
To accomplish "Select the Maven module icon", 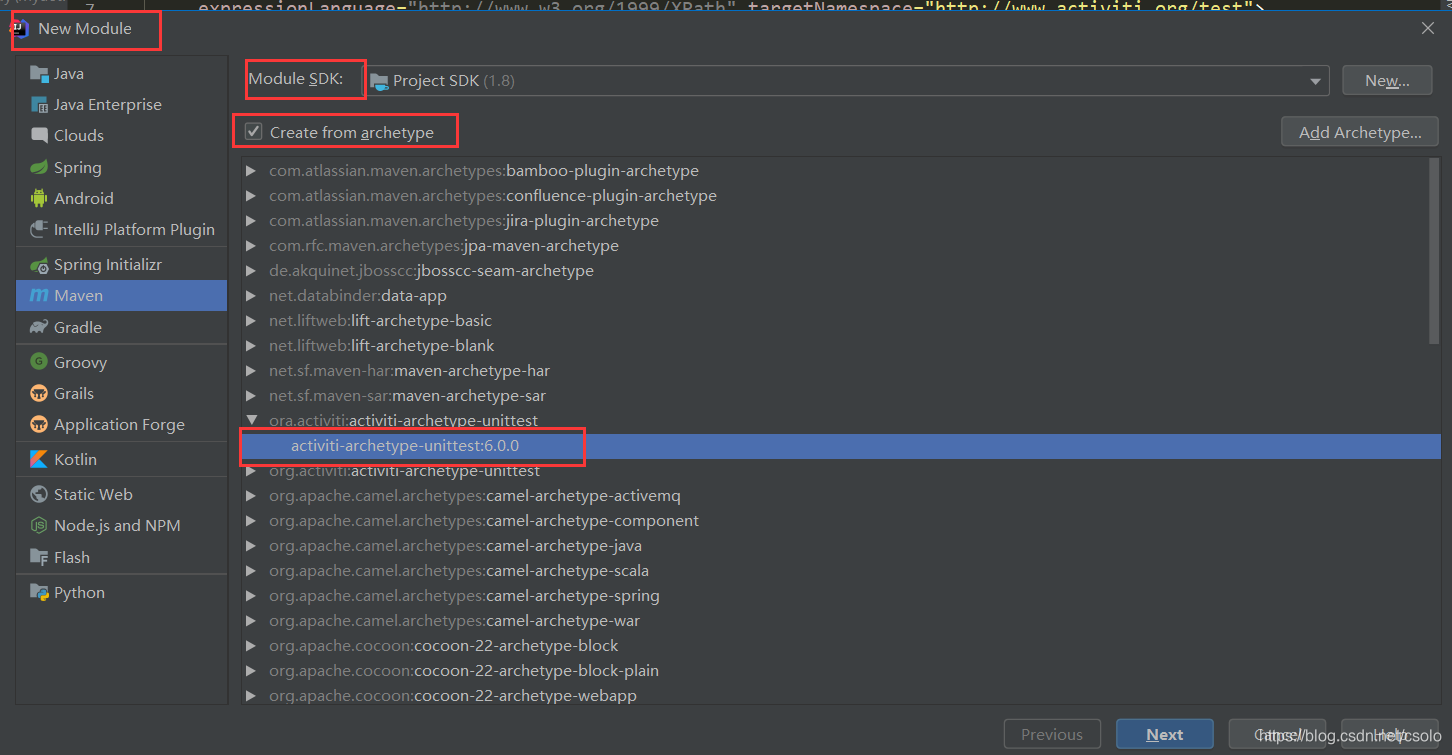I will pos(39,295).
